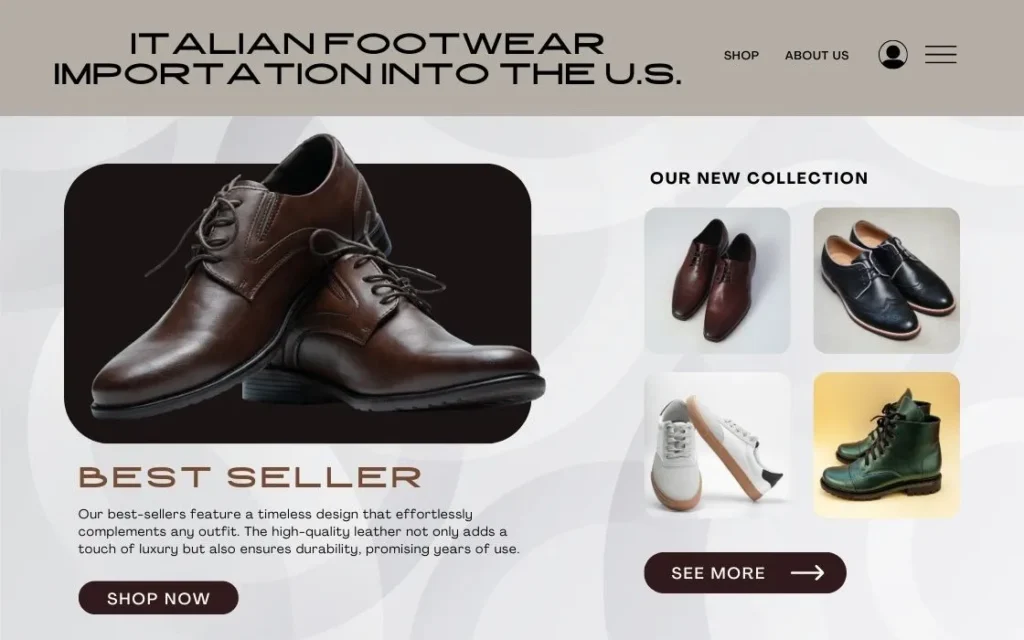
Task: Click the Shop Now button
Action: click(x=158, y=598)
